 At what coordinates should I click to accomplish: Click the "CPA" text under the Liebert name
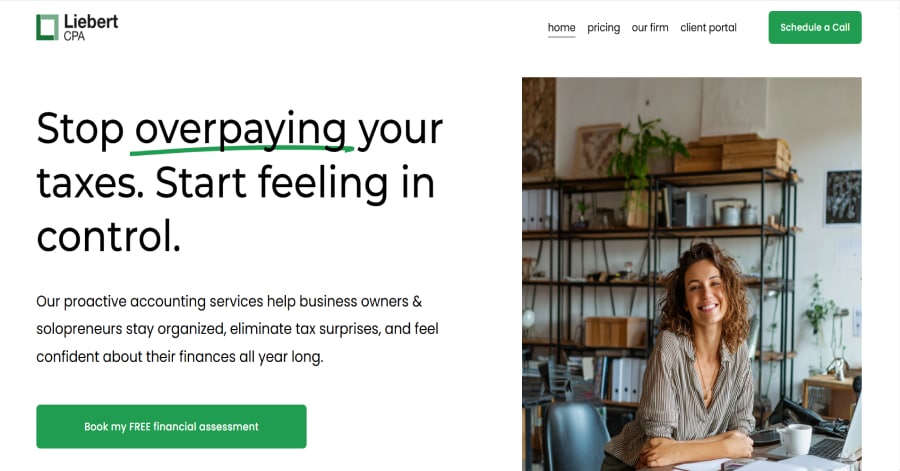pos(74,36)
